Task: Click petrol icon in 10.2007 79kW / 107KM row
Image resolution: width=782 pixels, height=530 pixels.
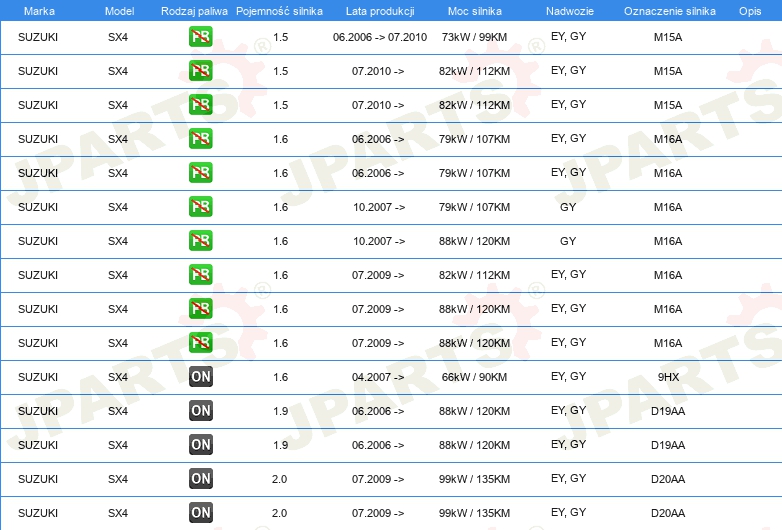Action: tap(200, 207)
